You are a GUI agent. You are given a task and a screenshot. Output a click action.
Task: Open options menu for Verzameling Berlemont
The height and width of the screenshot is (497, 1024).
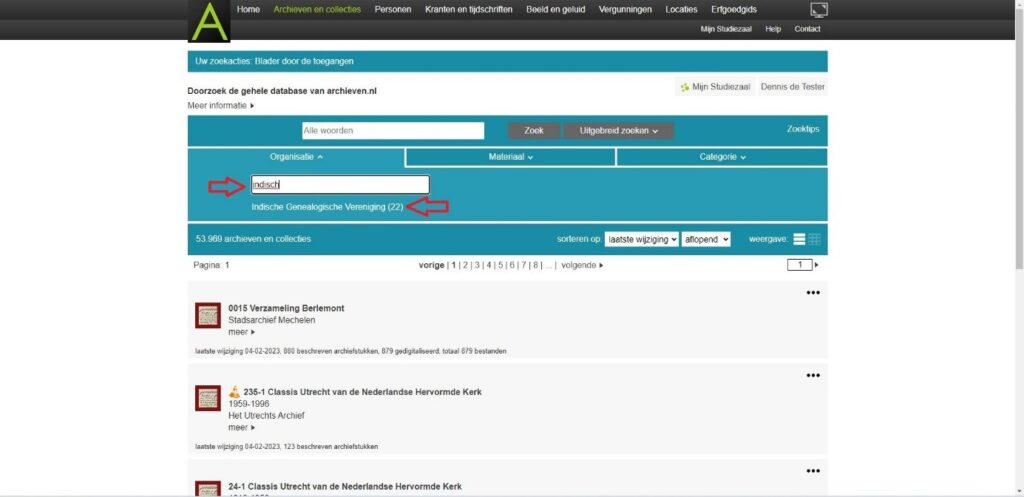(812, 293)
